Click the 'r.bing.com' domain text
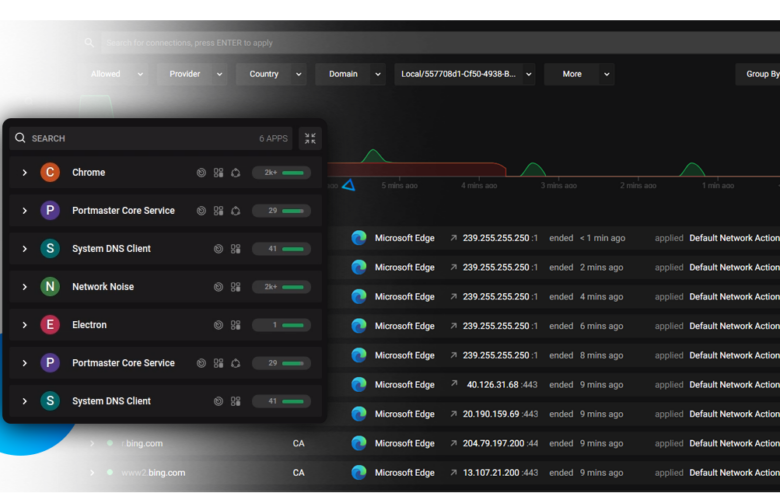 pyautogui.click(x=142, y=443)
